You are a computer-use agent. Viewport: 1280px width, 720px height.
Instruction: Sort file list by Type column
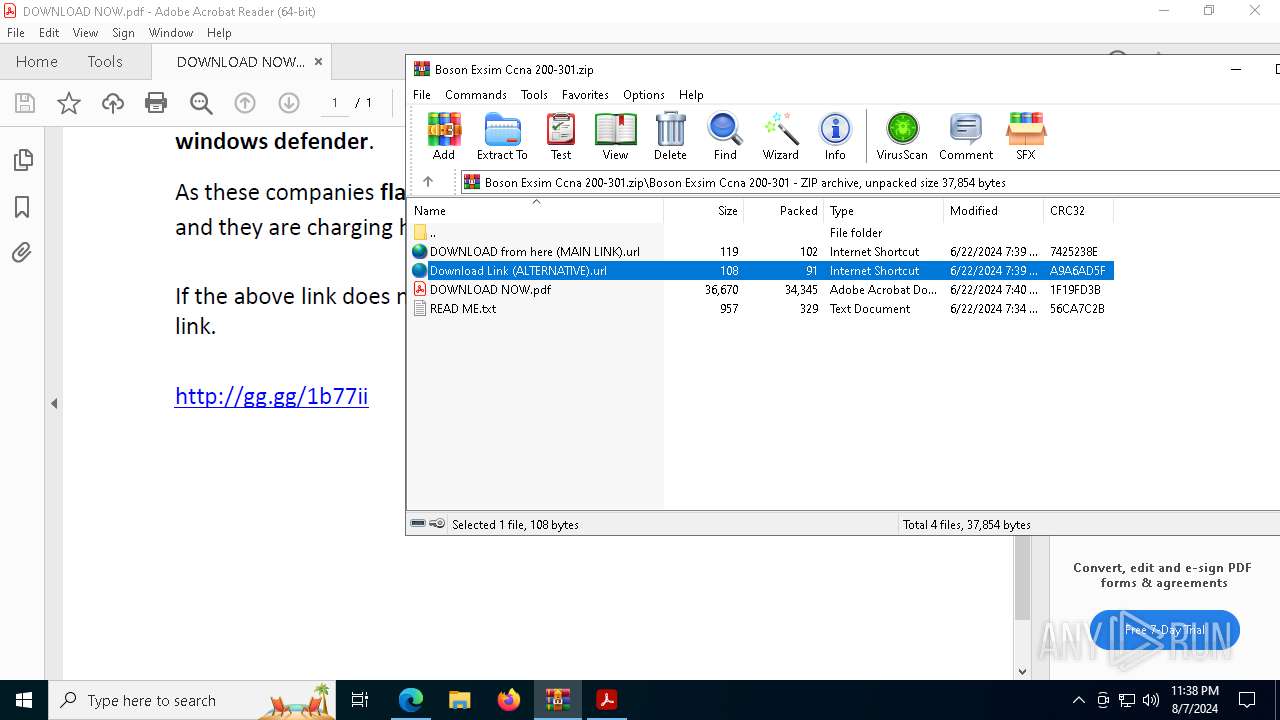point(884,210)
